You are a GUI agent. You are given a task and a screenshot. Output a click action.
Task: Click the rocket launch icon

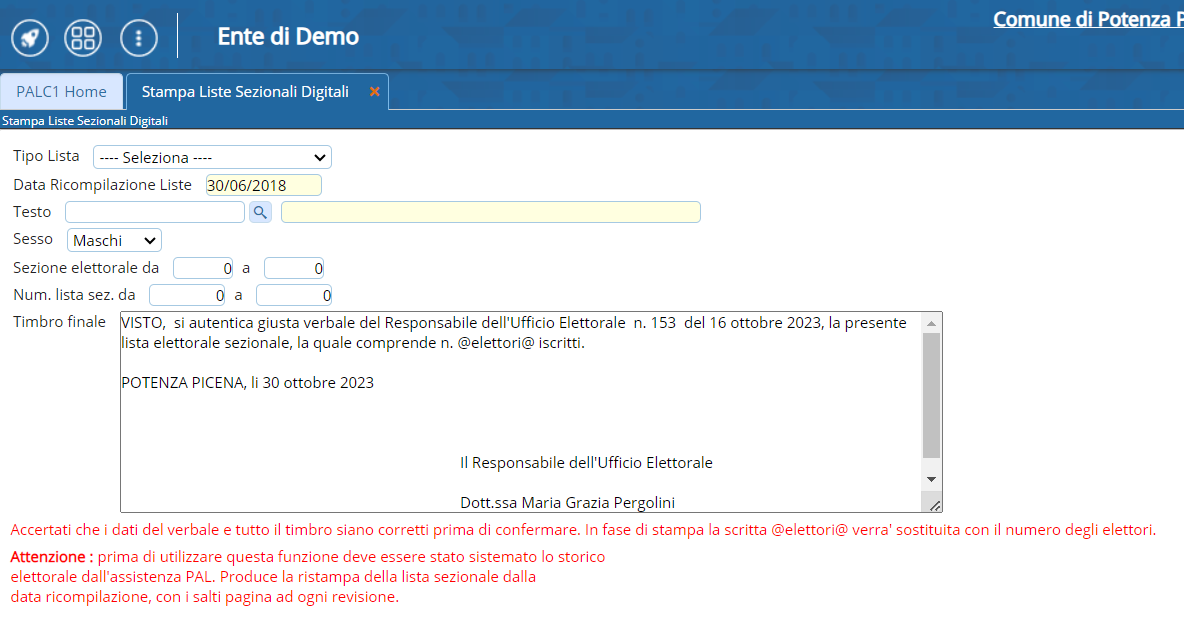click(30, 37)
